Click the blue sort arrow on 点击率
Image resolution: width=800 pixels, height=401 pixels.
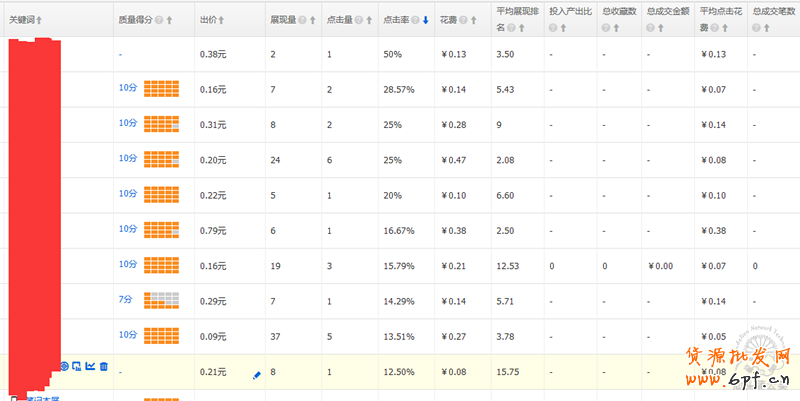coord(426,19)
